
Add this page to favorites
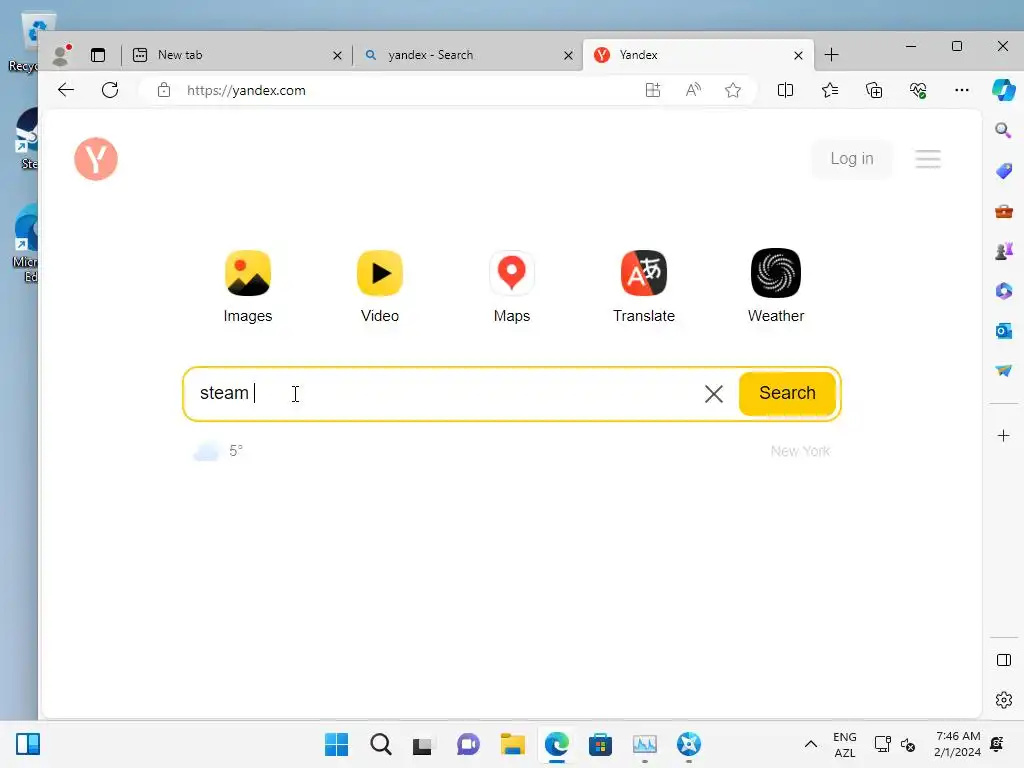coord(733,90)
